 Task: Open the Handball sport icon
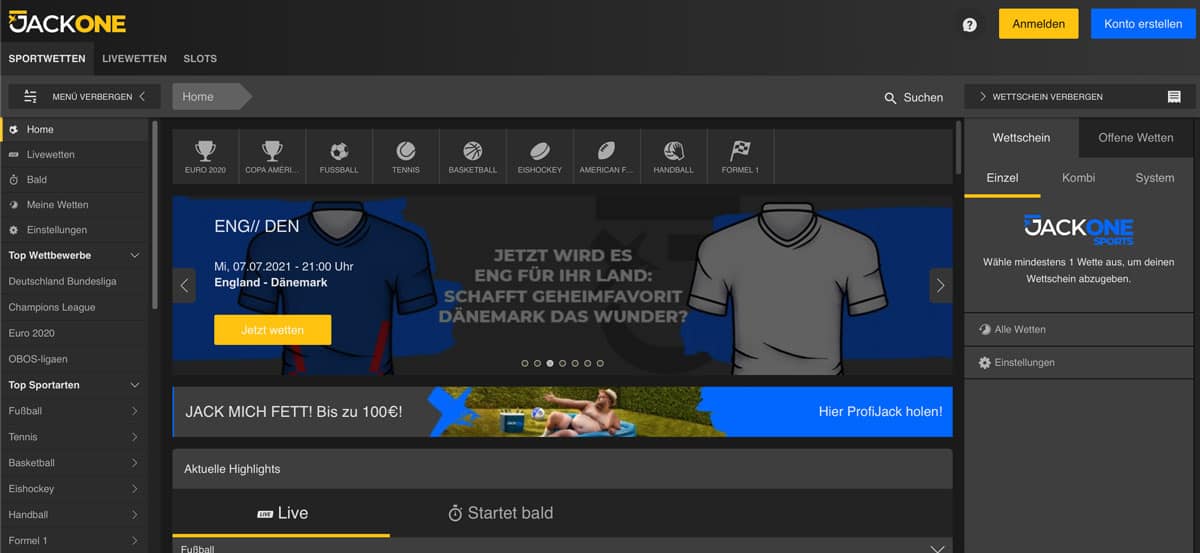(674, 151)
